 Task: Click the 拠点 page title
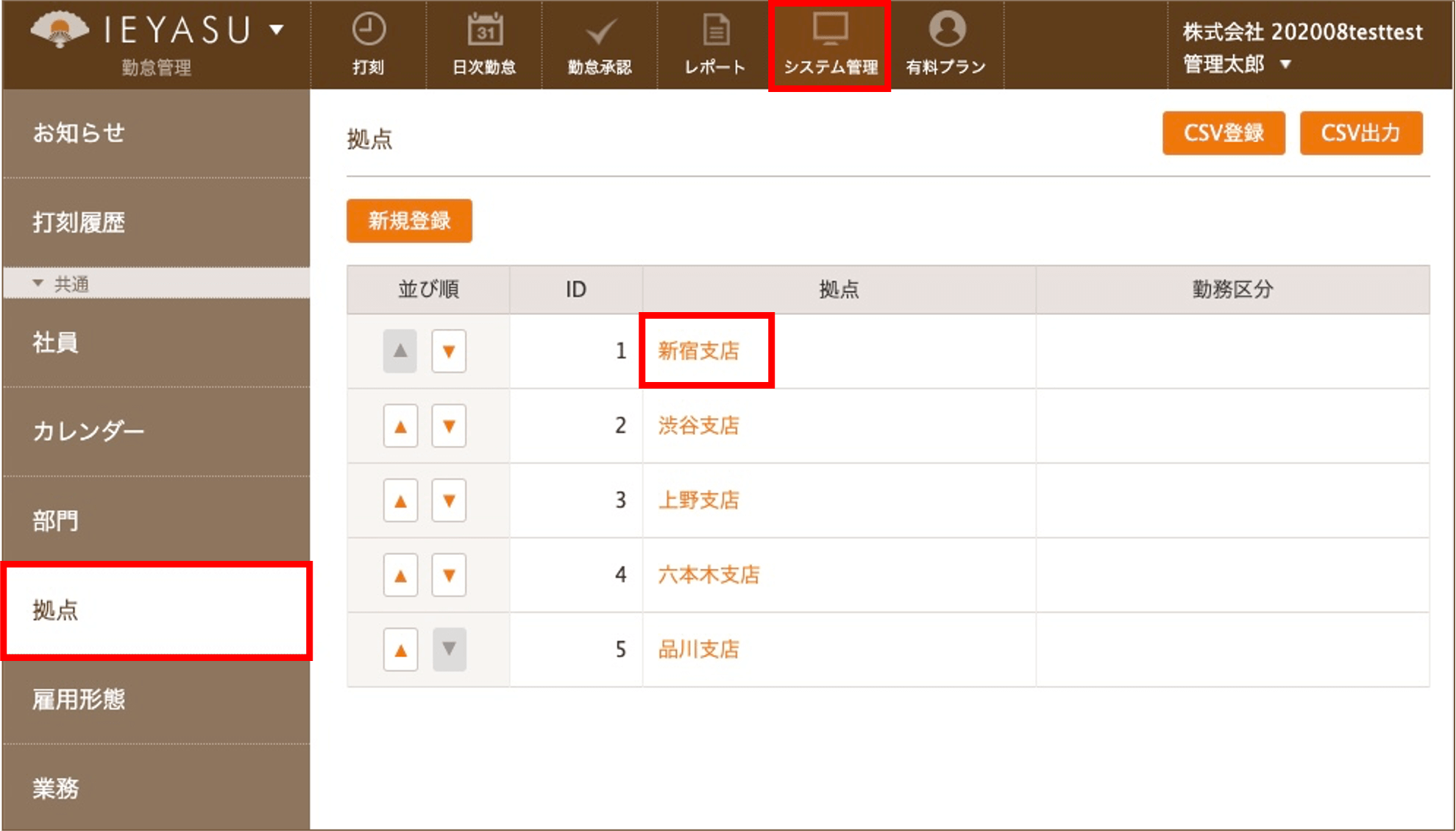click(x=369, y=139)
